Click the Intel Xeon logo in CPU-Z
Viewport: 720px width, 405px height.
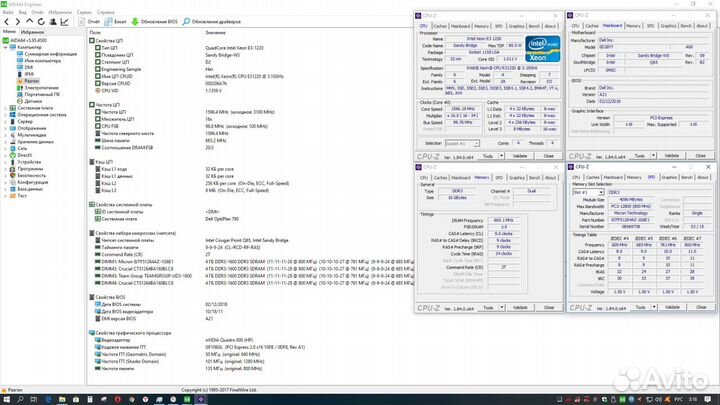click(542, 49)
